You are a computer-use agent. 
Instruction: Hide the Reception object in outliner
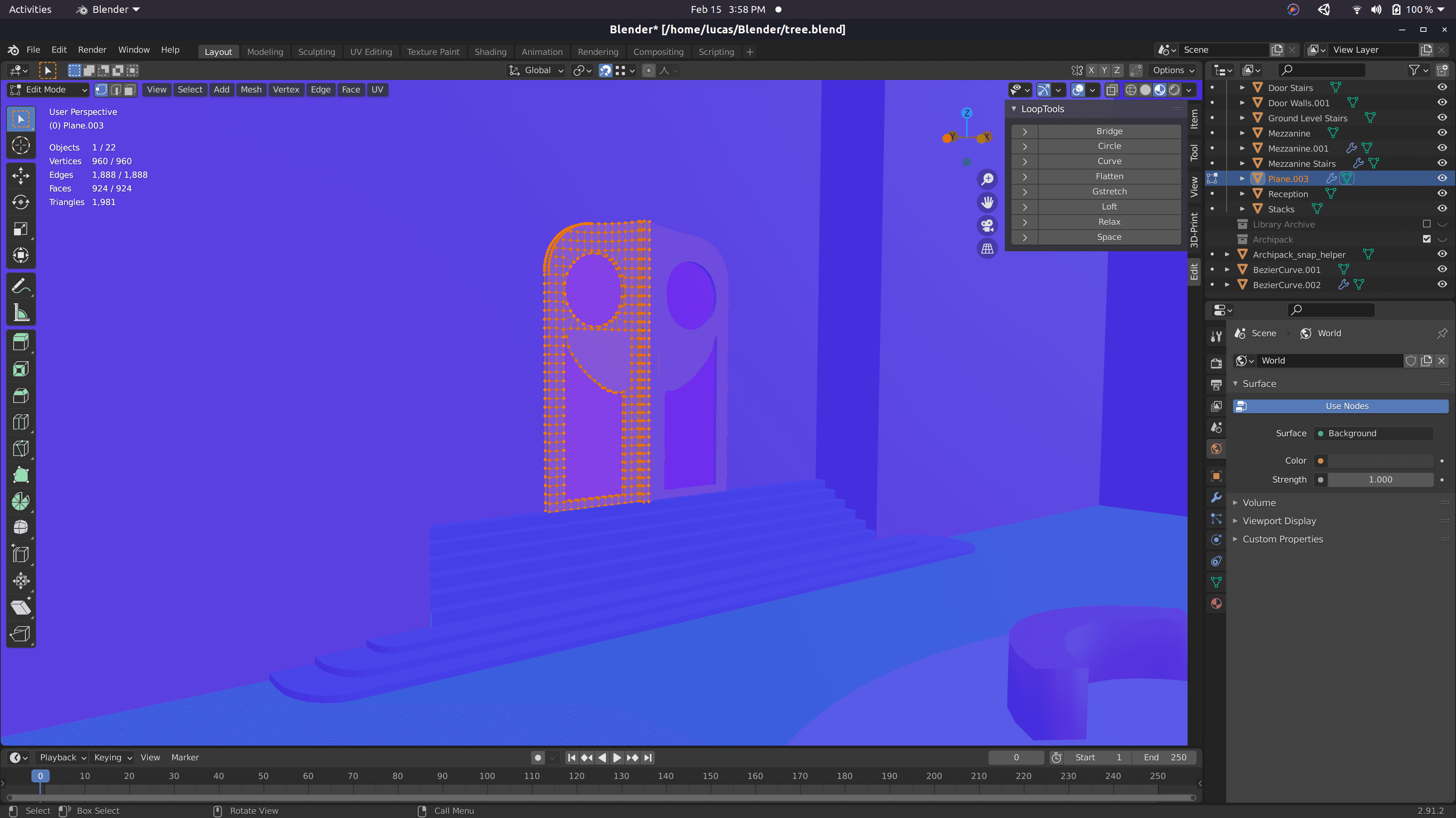[1442, 194]
